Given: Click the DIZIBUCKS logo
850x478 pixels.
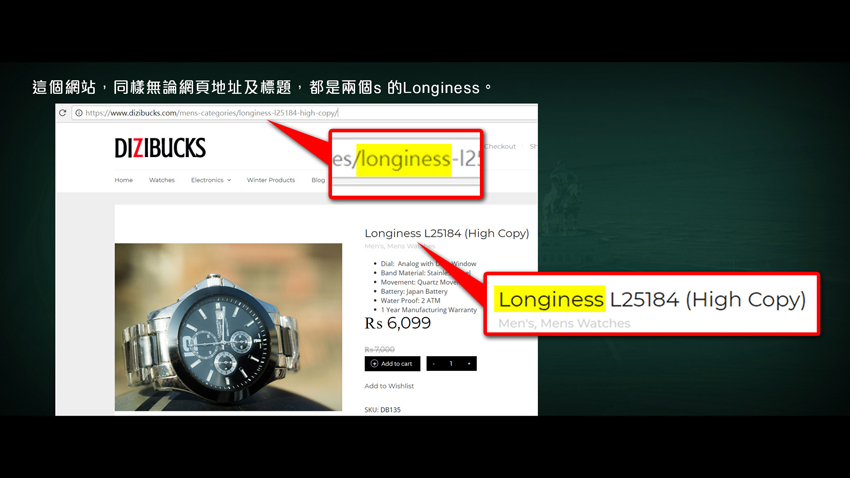Looking at the screenshot, I should point(160,148).
